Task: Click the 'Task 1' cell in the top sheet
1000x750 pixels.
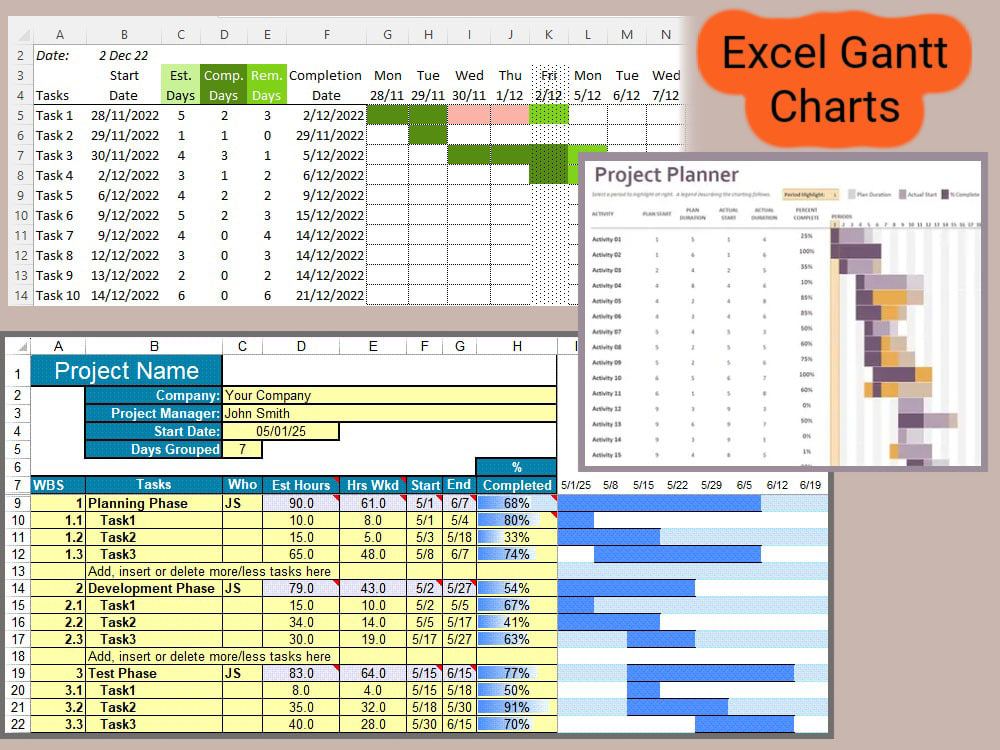Action: [55, 115]
